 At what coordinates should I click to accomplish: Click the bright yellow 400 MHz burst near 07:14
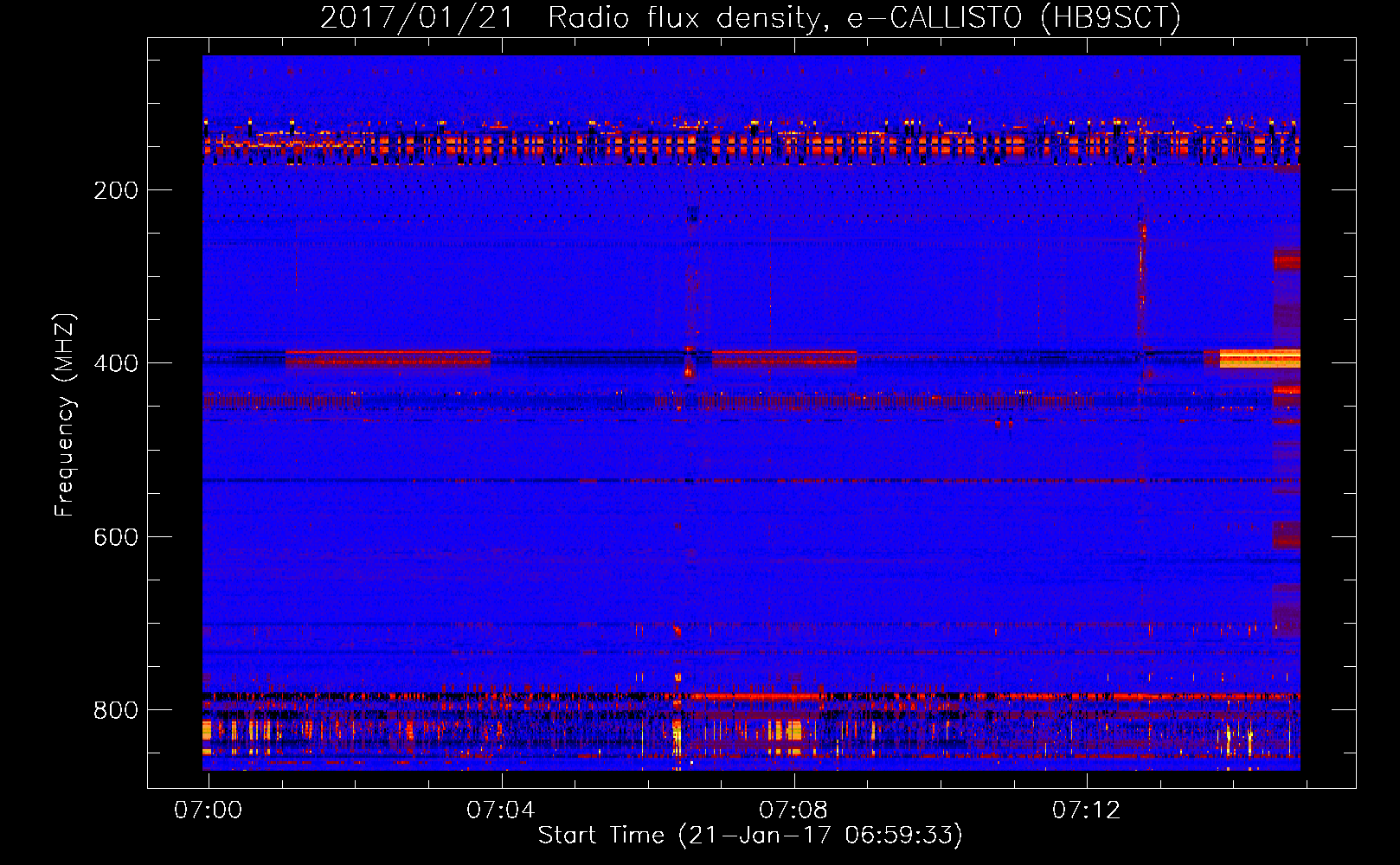click(1260, 358)
